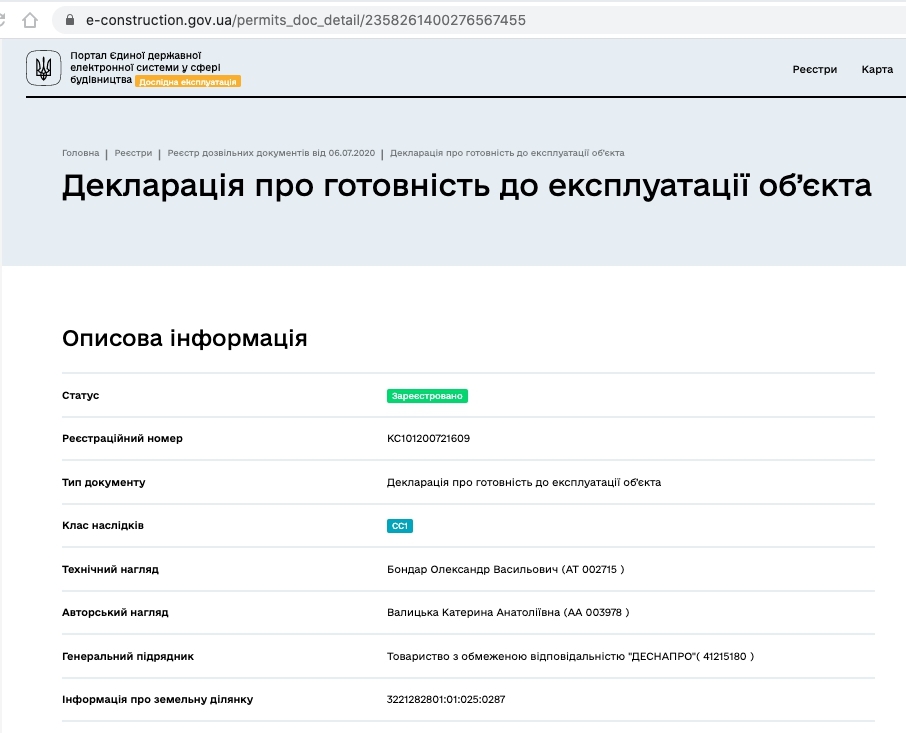
Task: Click the browser home icon
Action: click(30, 20)
